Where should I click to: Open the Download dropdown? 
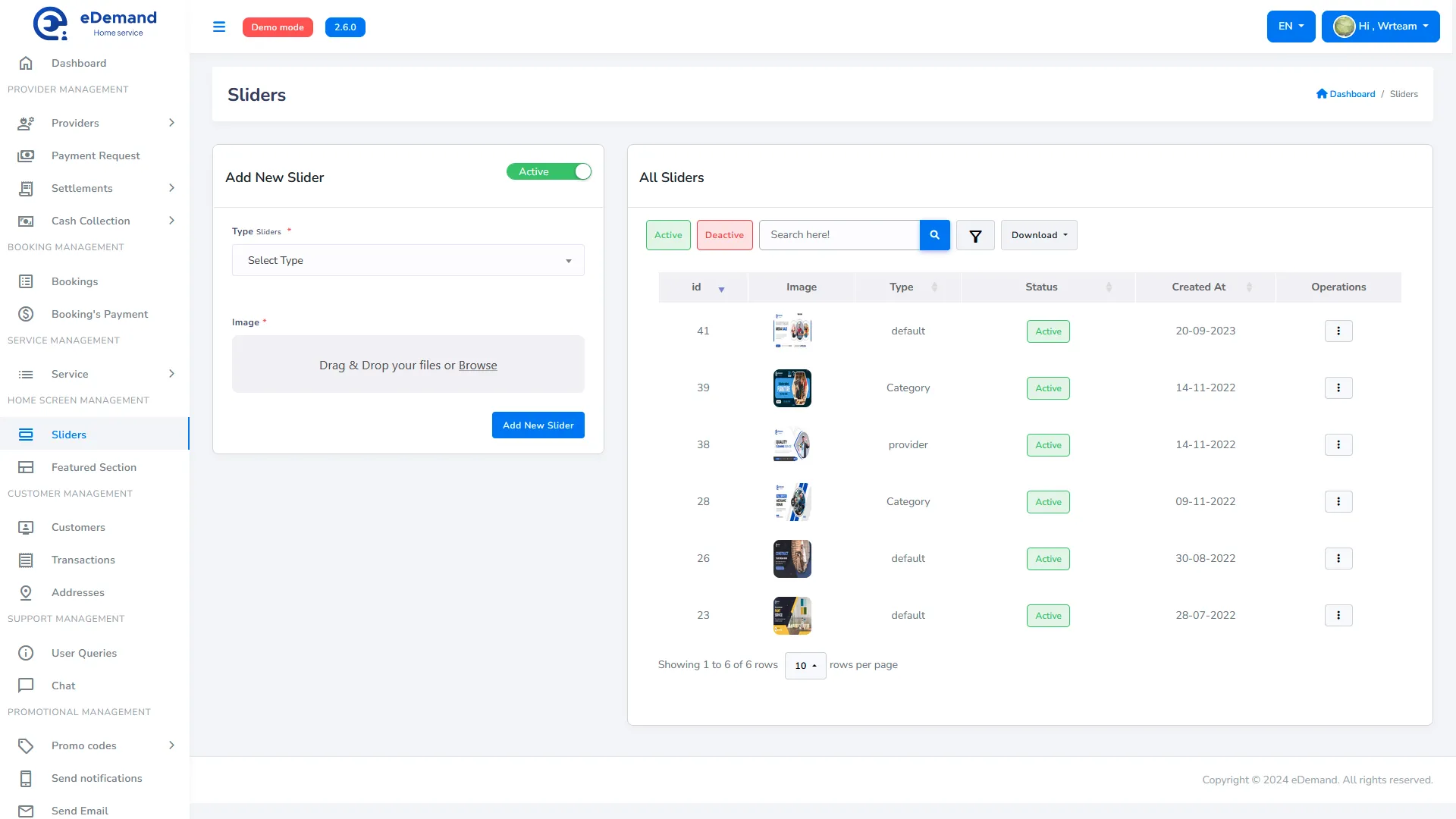pos(1039,235)
